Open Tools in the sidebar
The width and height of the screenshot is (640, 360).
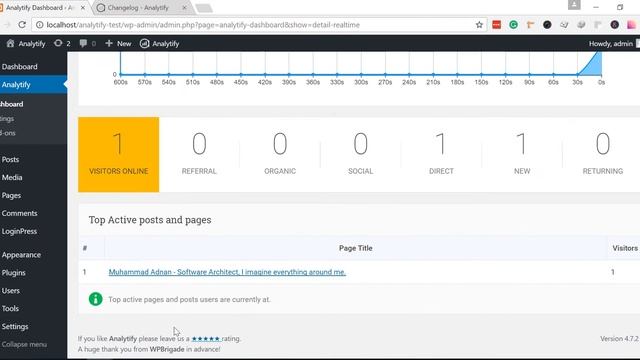(x=10, y=309)
